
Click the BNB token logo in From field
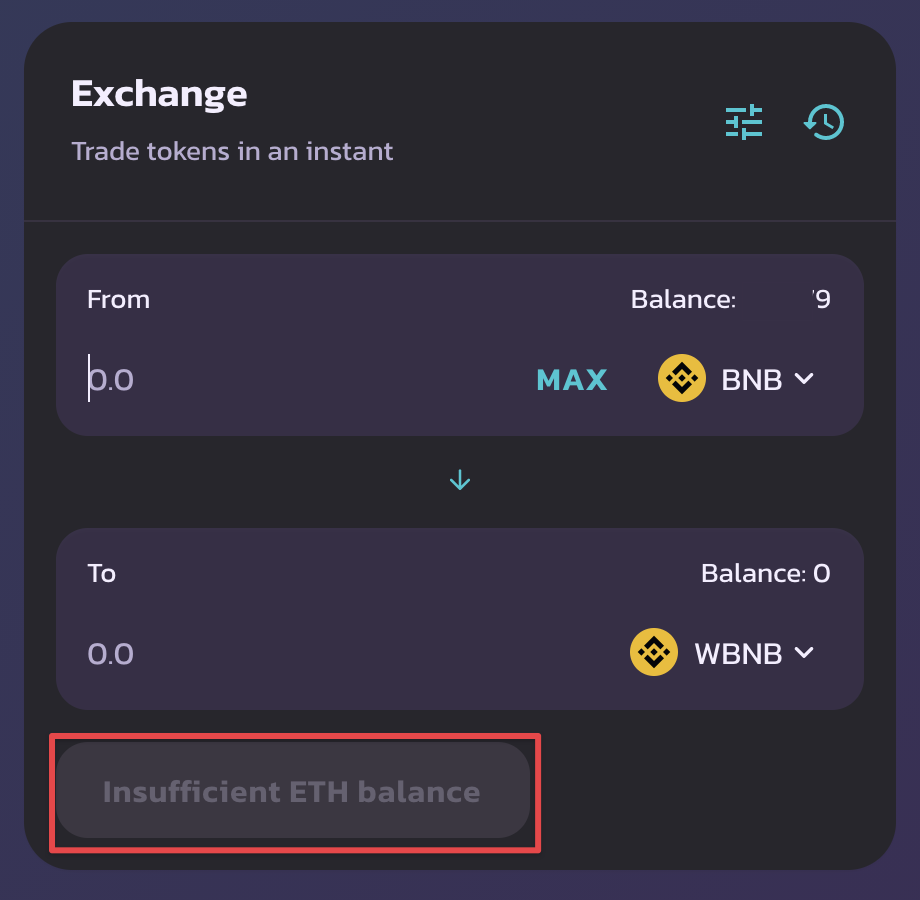681,378
